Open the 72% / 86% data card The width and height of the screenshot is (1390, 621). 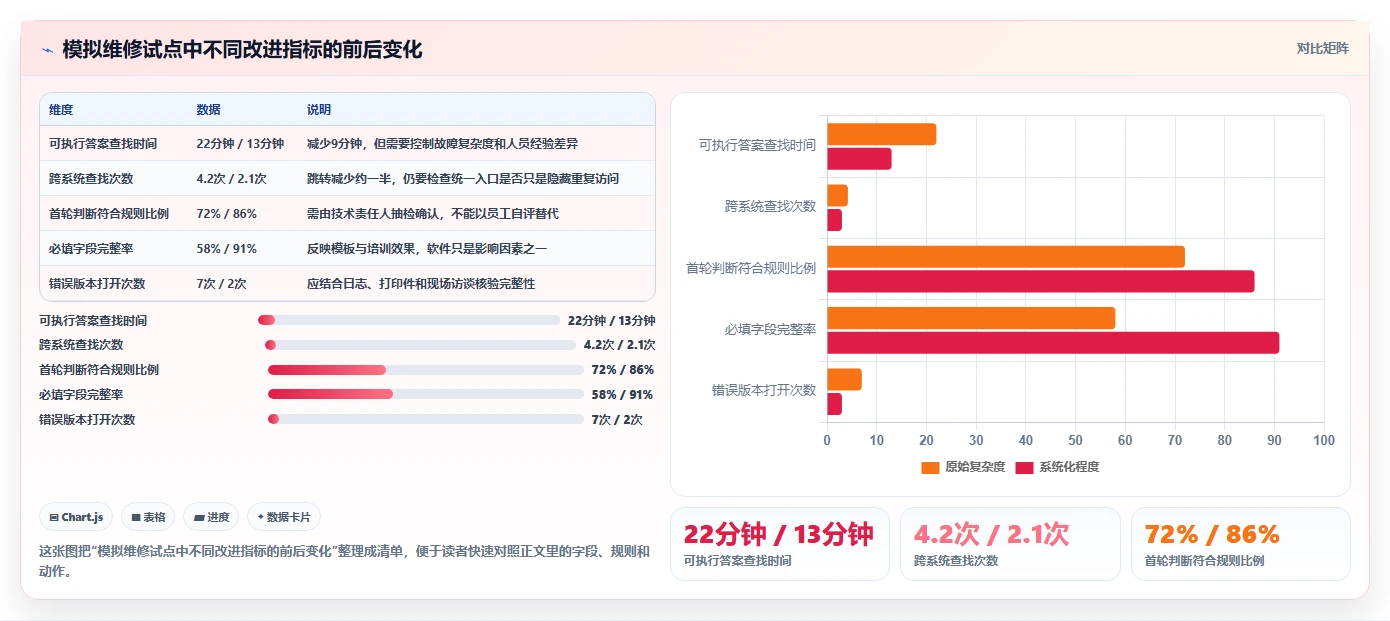click(x=1240, y=544)
